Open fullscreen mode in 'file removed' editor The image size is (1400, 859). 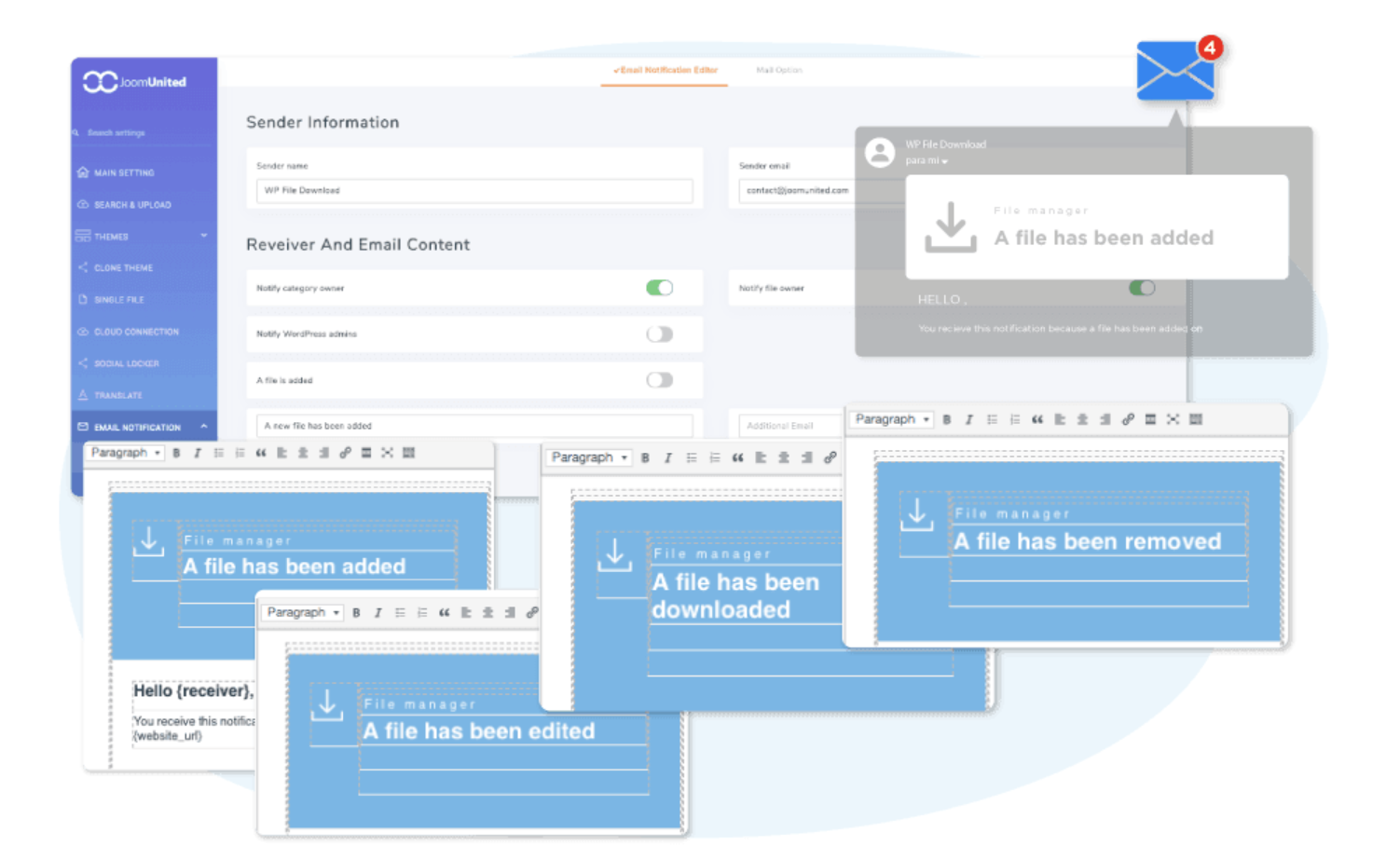pyautogui.click(x=1173, y=420)
